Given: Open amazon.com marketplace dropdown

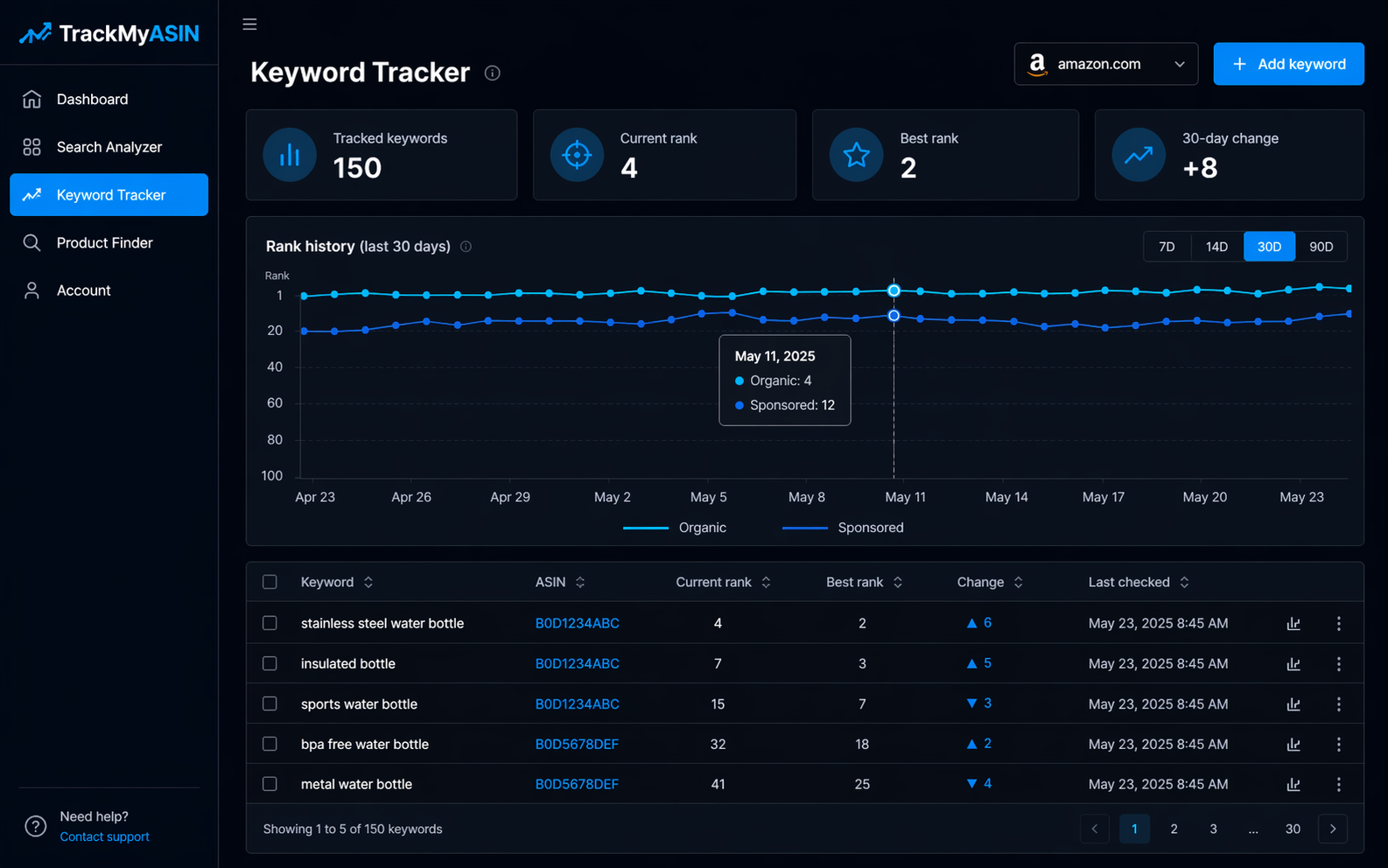Looking at the screenshot, I should click(x=1106, y=64).
